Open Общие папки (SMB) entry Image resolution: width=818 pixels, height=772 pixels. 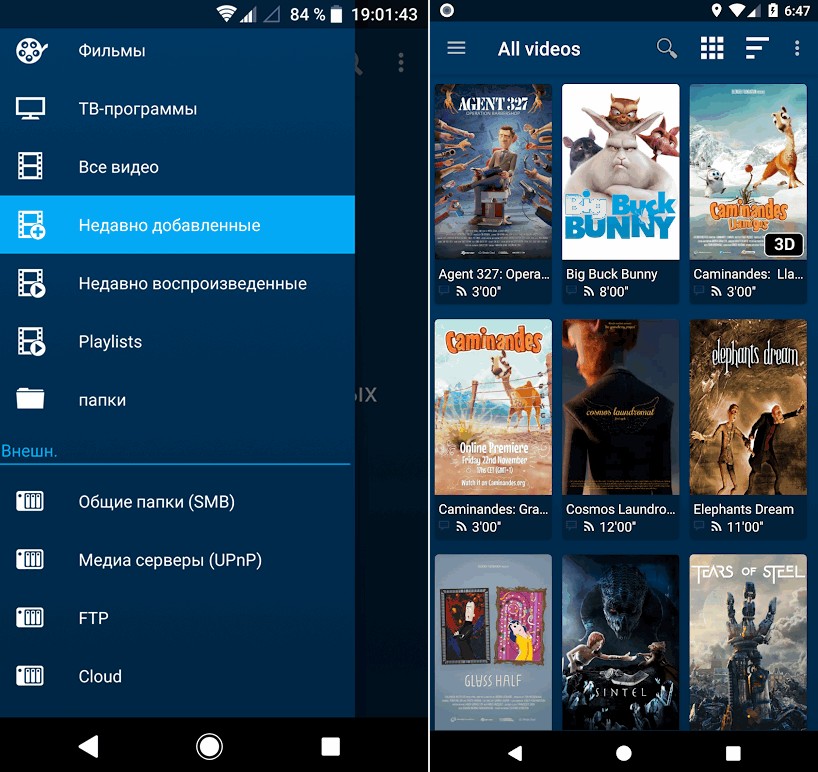click(x=177, y=501)
